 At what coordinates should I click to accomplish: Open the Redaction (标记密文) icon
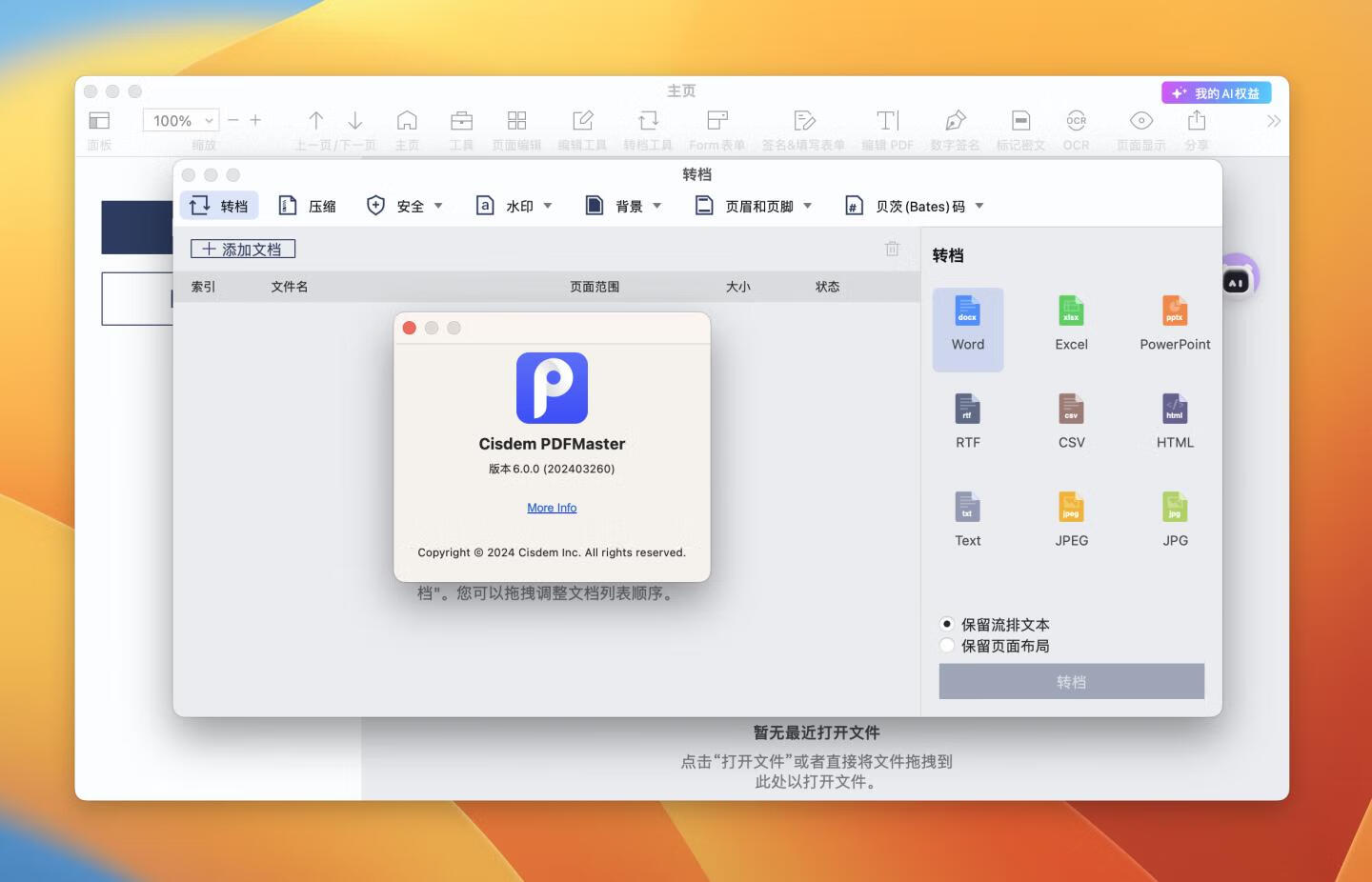coord(1020,120)
